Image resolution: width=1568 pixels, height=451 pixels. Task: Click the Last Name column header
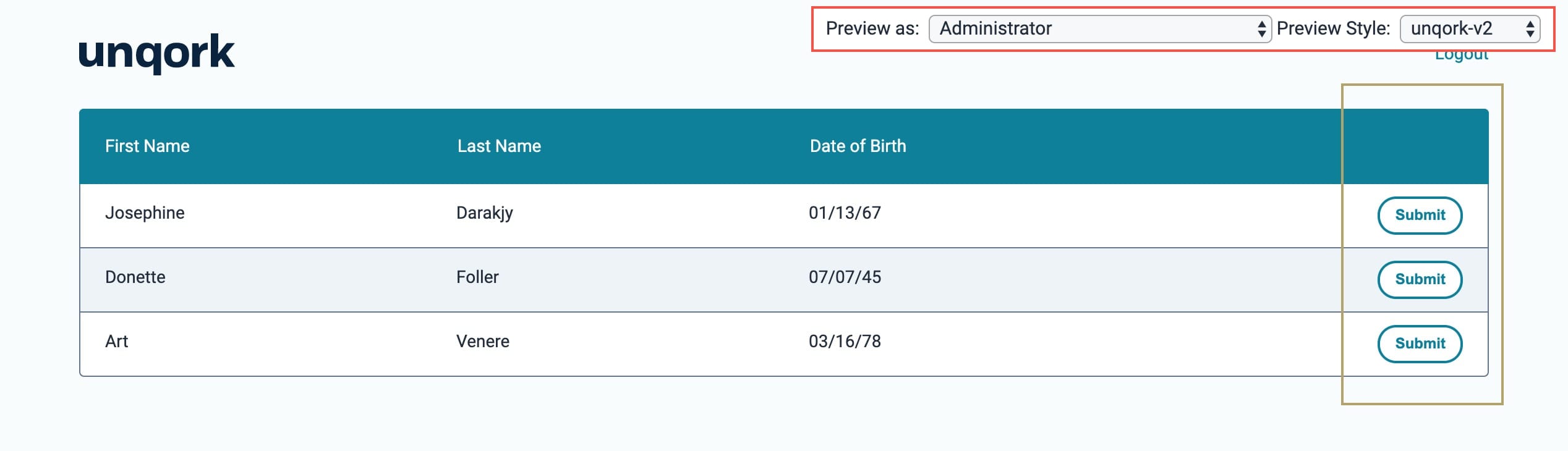[499, 146]
